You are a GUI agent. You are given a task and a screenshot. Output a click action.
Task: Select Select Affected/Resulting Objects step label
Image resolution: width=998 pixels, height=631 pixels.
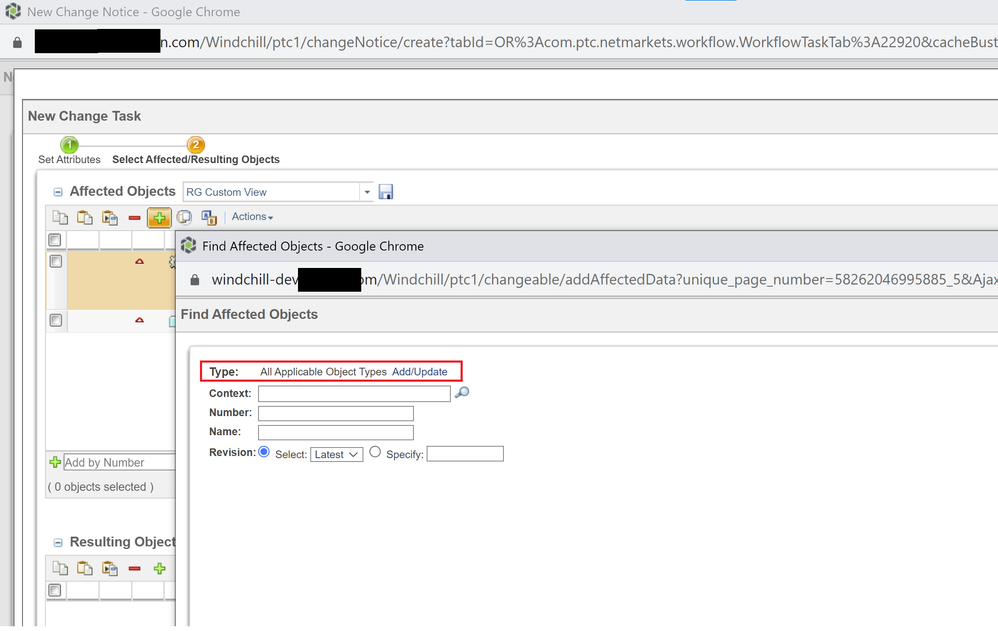point(196,159)
